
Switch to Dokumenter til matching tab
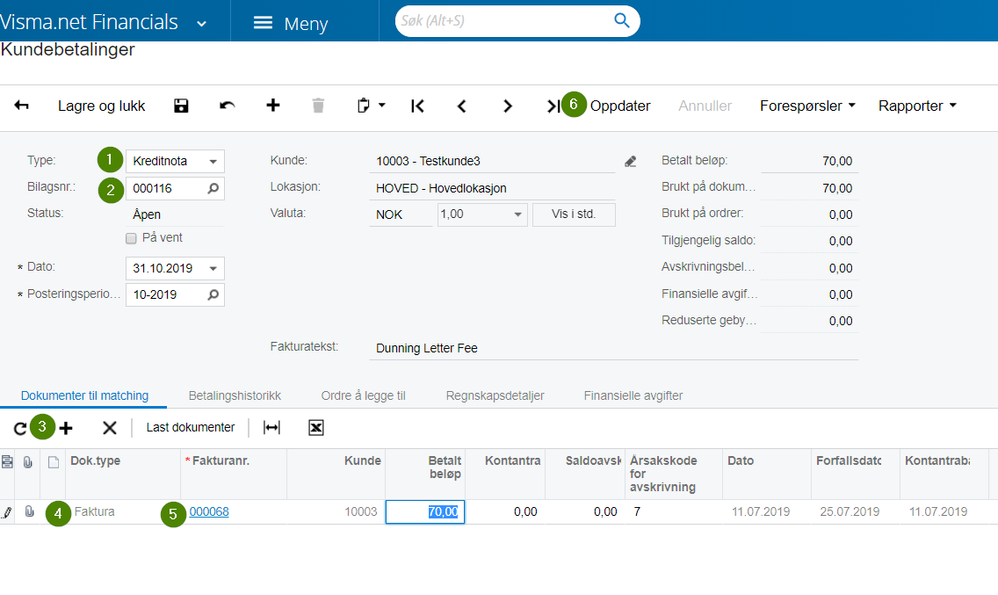[x=85, y=396]
